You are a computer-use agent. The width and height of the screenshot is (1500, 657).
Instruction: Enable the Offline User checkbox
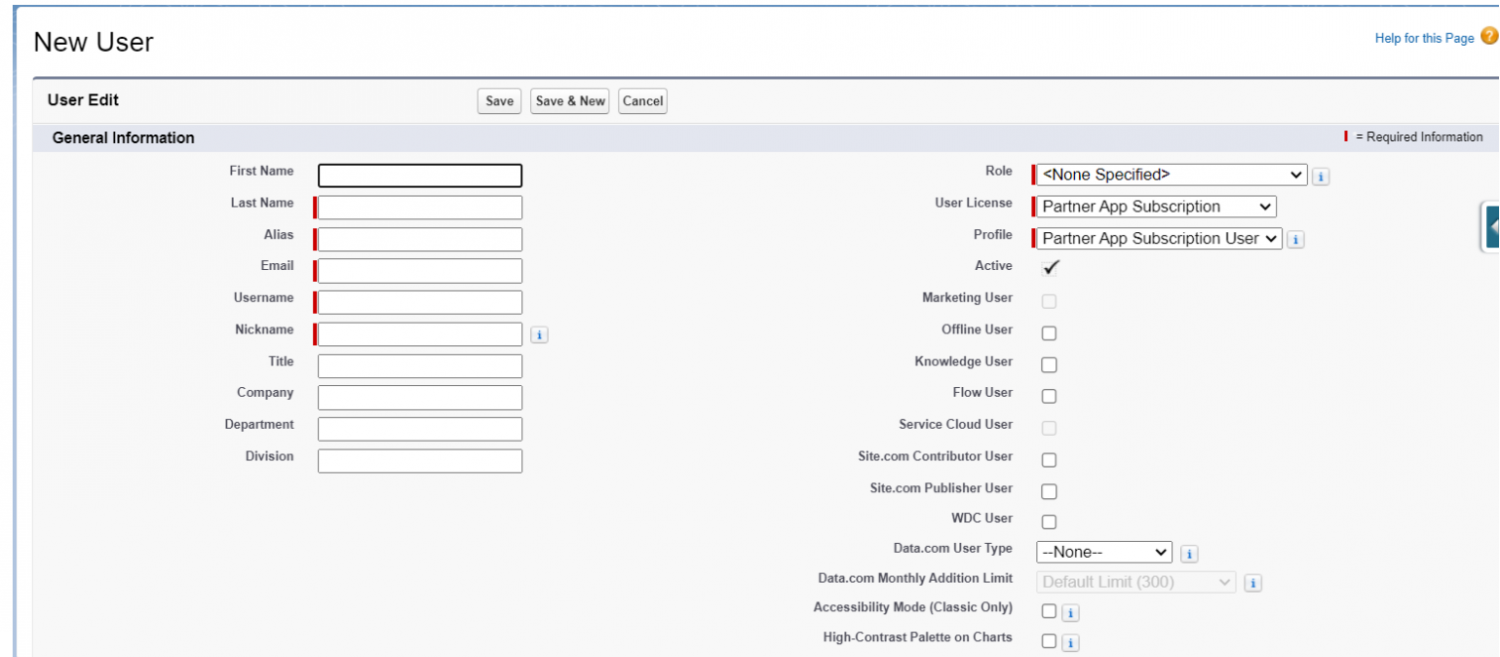[x=1049, y=333]
